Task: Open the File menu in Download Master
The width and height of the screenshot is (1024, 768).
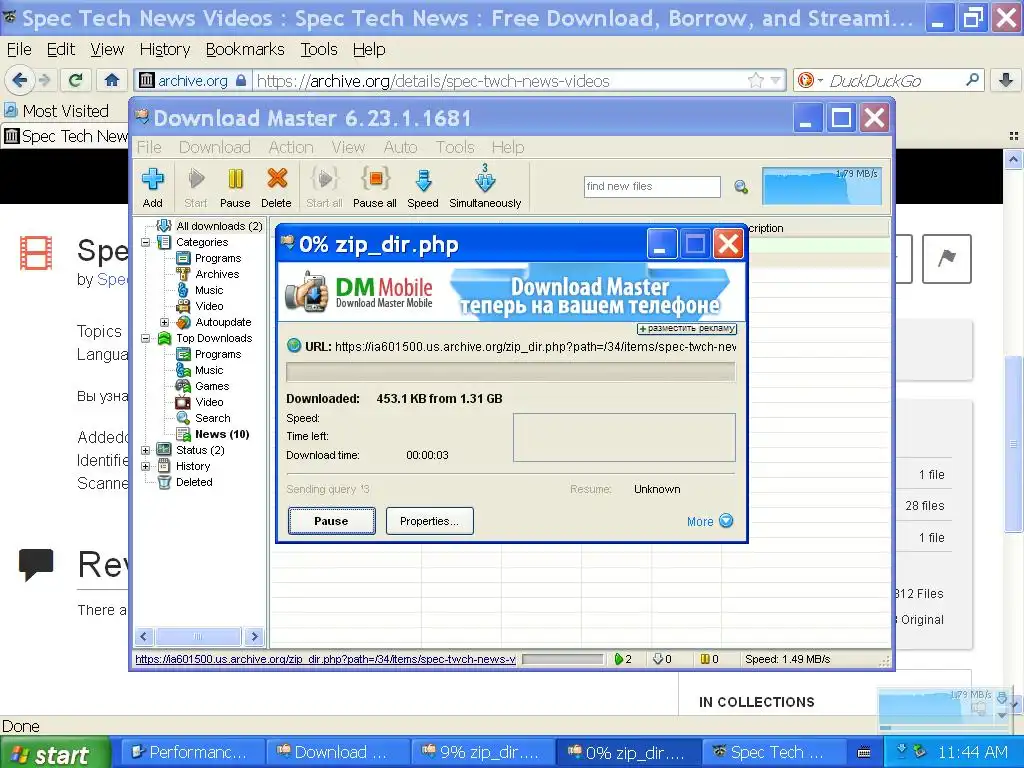Action: pos(149,148)
